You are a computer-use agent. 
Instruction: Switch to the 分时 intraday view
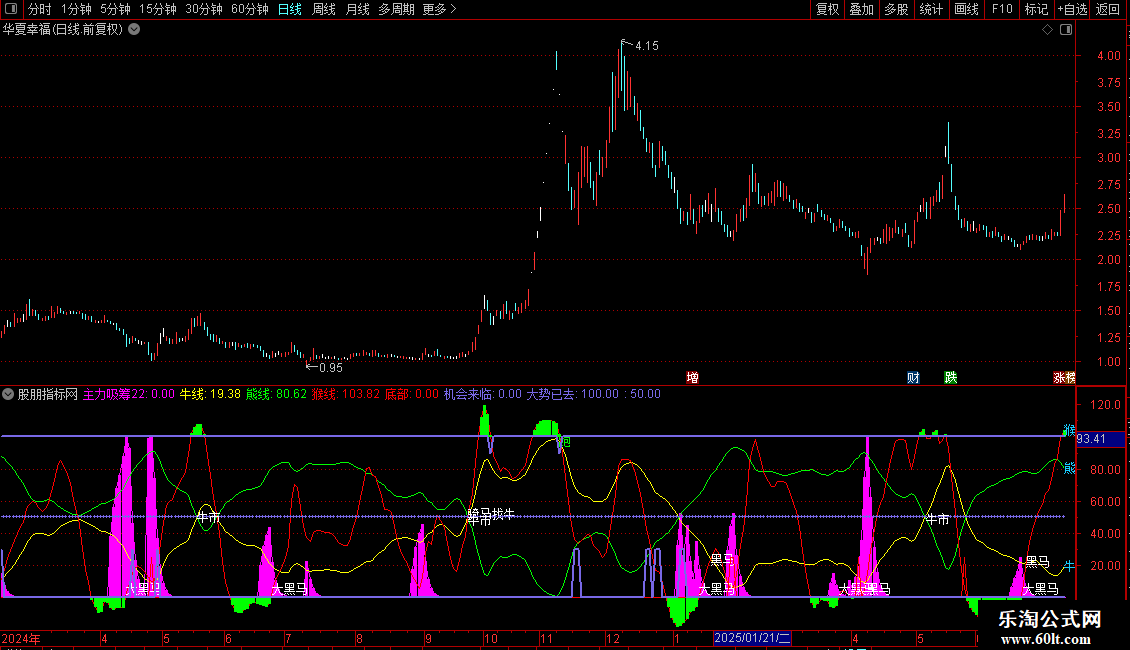tap(40, 9)
